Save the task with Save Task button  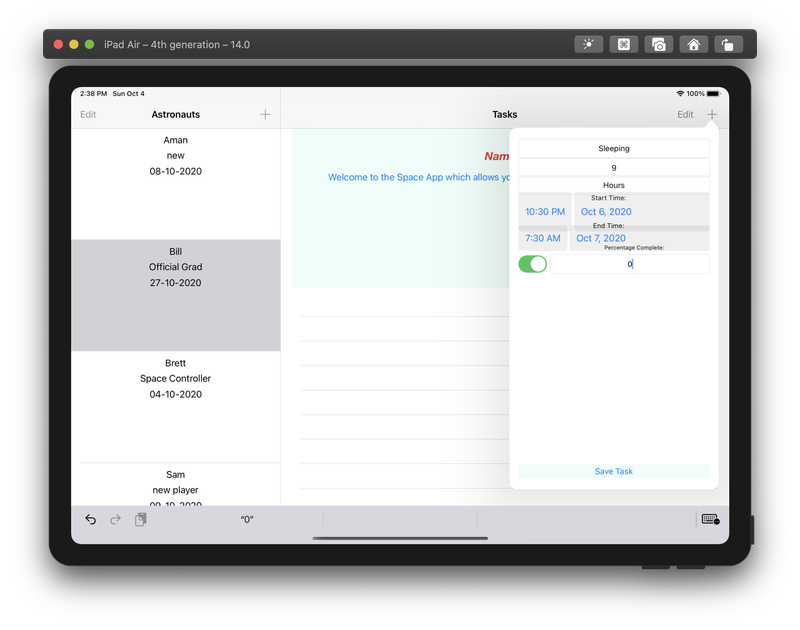coord(613,471)
